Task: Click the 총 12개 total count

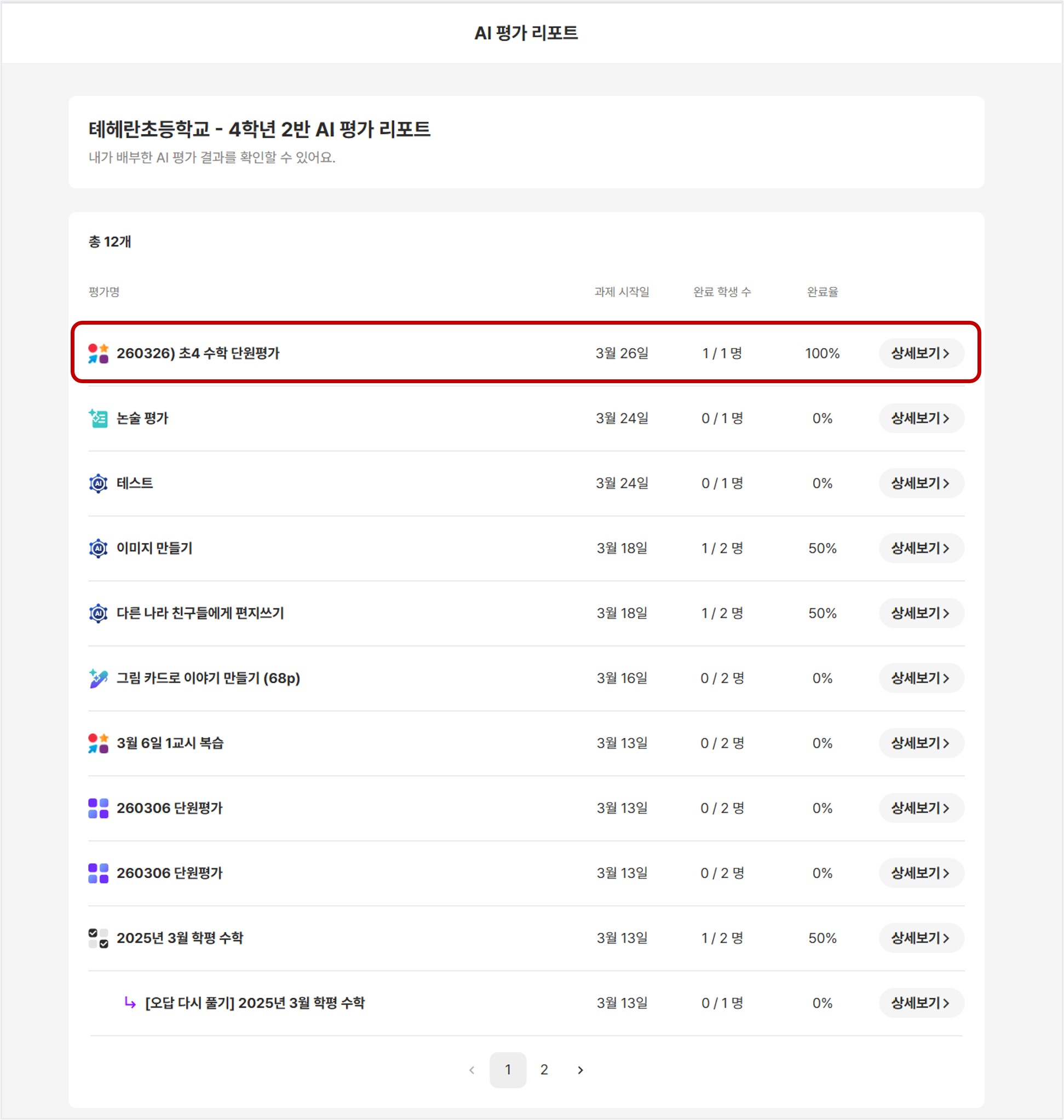Action: pos(110,242)
